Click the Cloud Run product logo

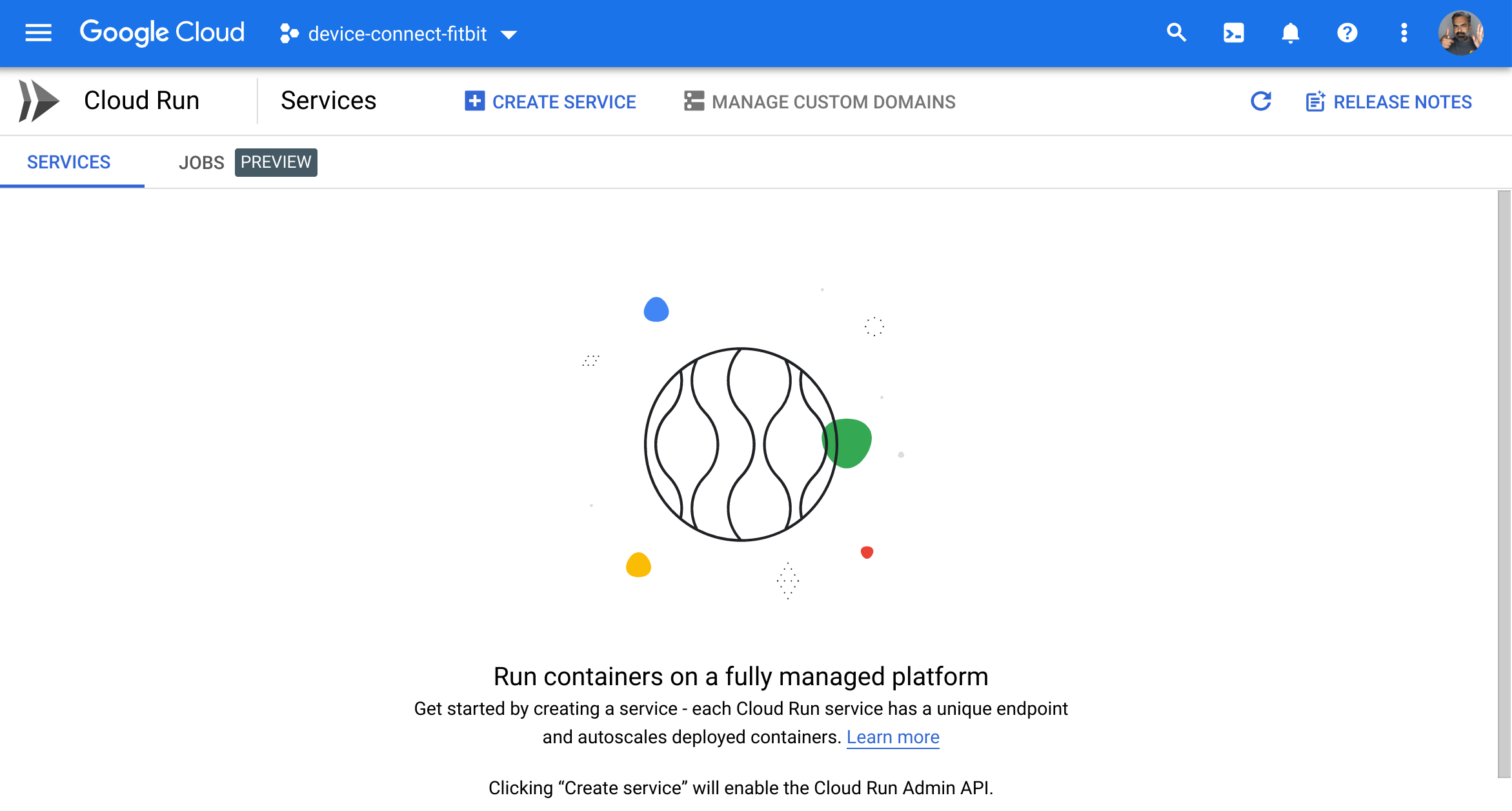[39, 101]
